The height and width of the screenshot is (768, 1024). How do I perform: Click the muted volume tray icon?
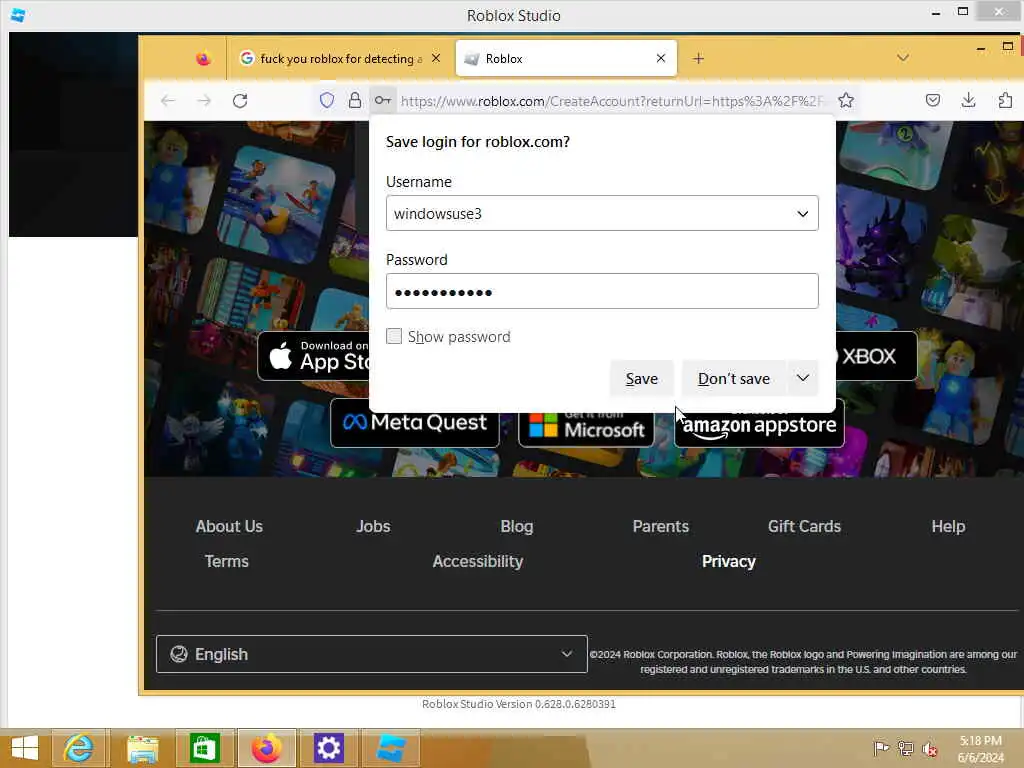coord(929,748)
